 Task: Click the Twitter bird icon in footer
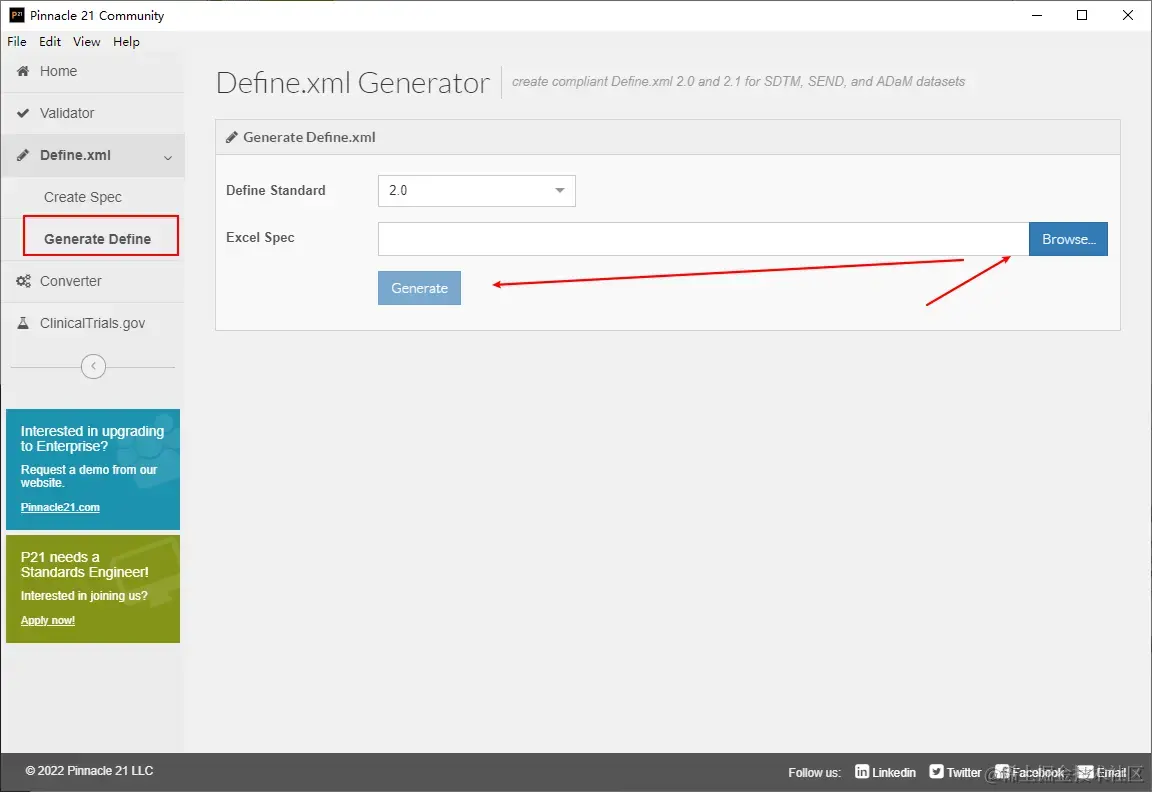pos(936,771)
